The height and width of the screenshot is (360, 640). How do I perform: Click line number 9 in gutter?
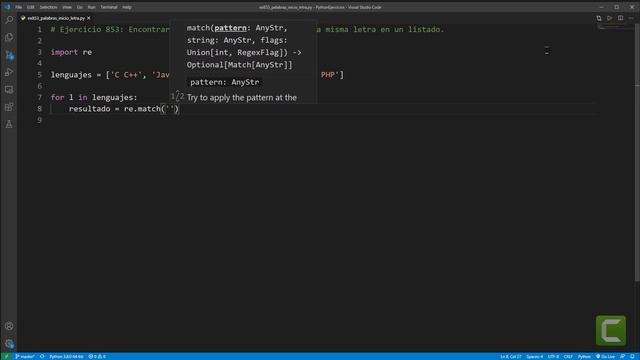39,120
